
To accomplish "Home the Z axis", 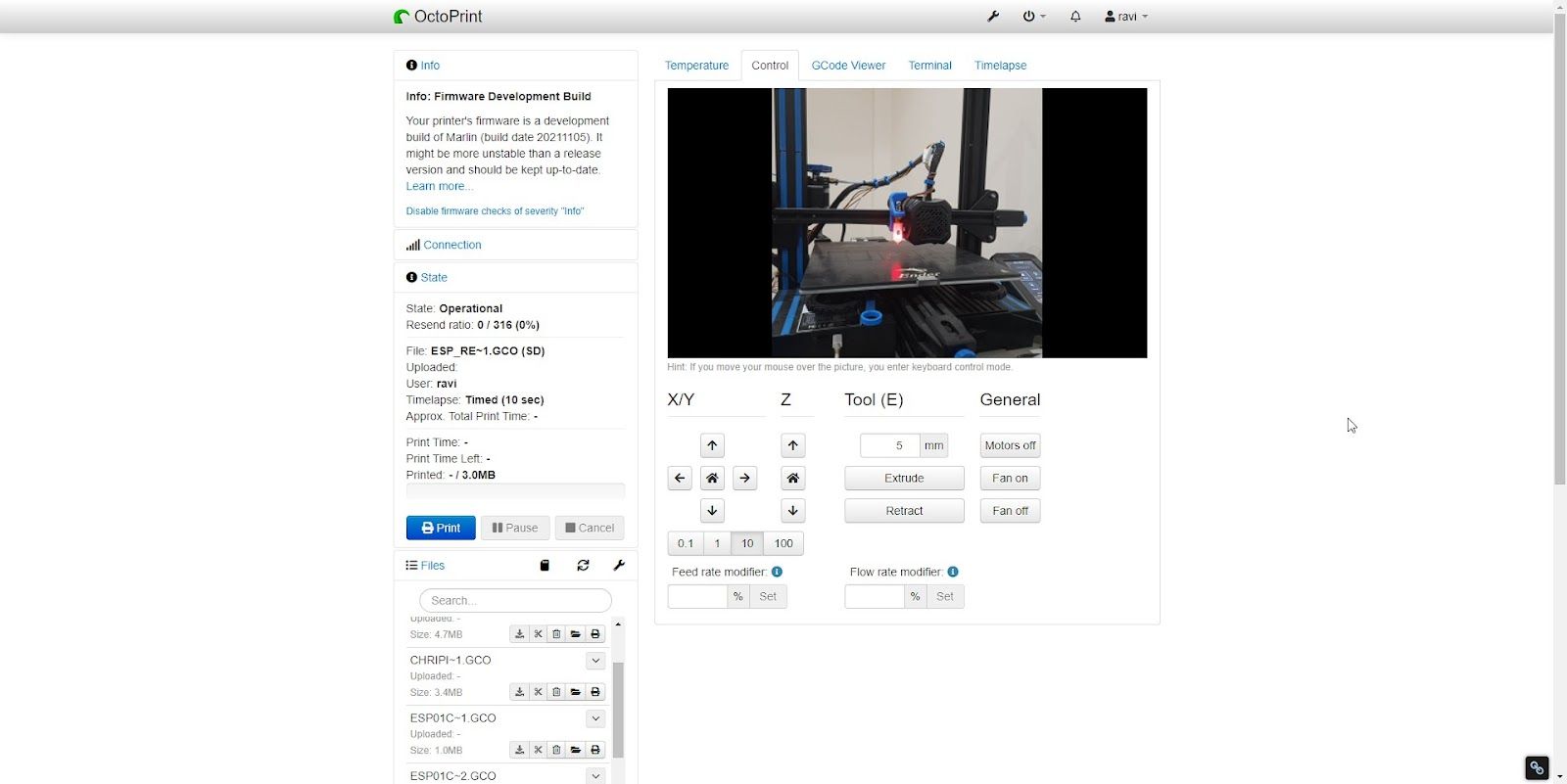I will pos(793,479).
